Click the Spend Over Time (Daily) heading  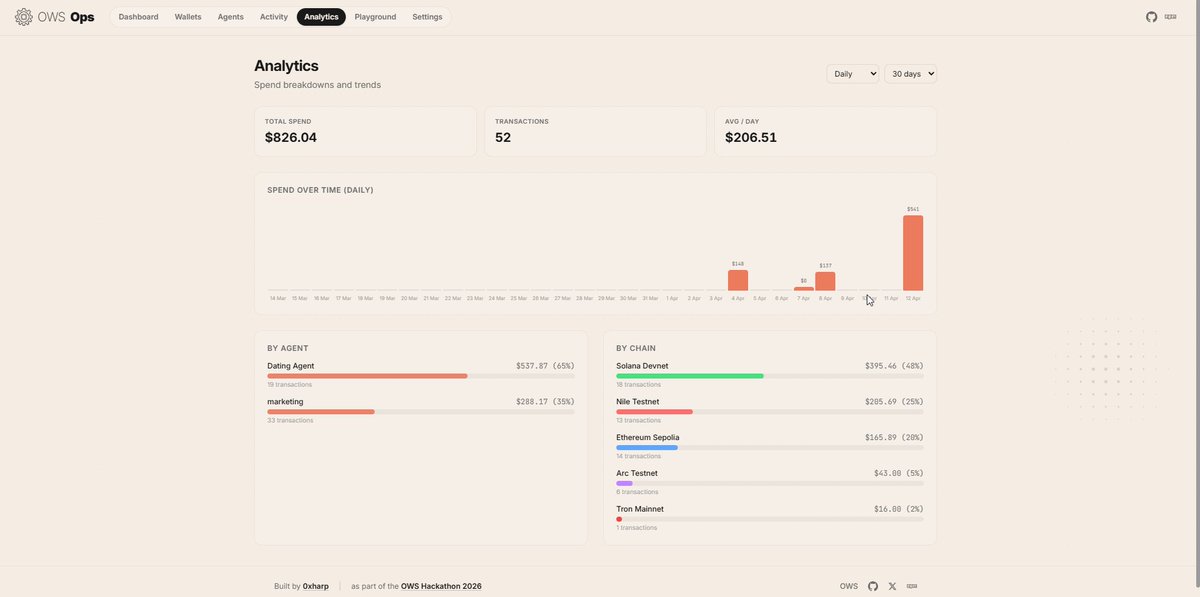(320, 190)
